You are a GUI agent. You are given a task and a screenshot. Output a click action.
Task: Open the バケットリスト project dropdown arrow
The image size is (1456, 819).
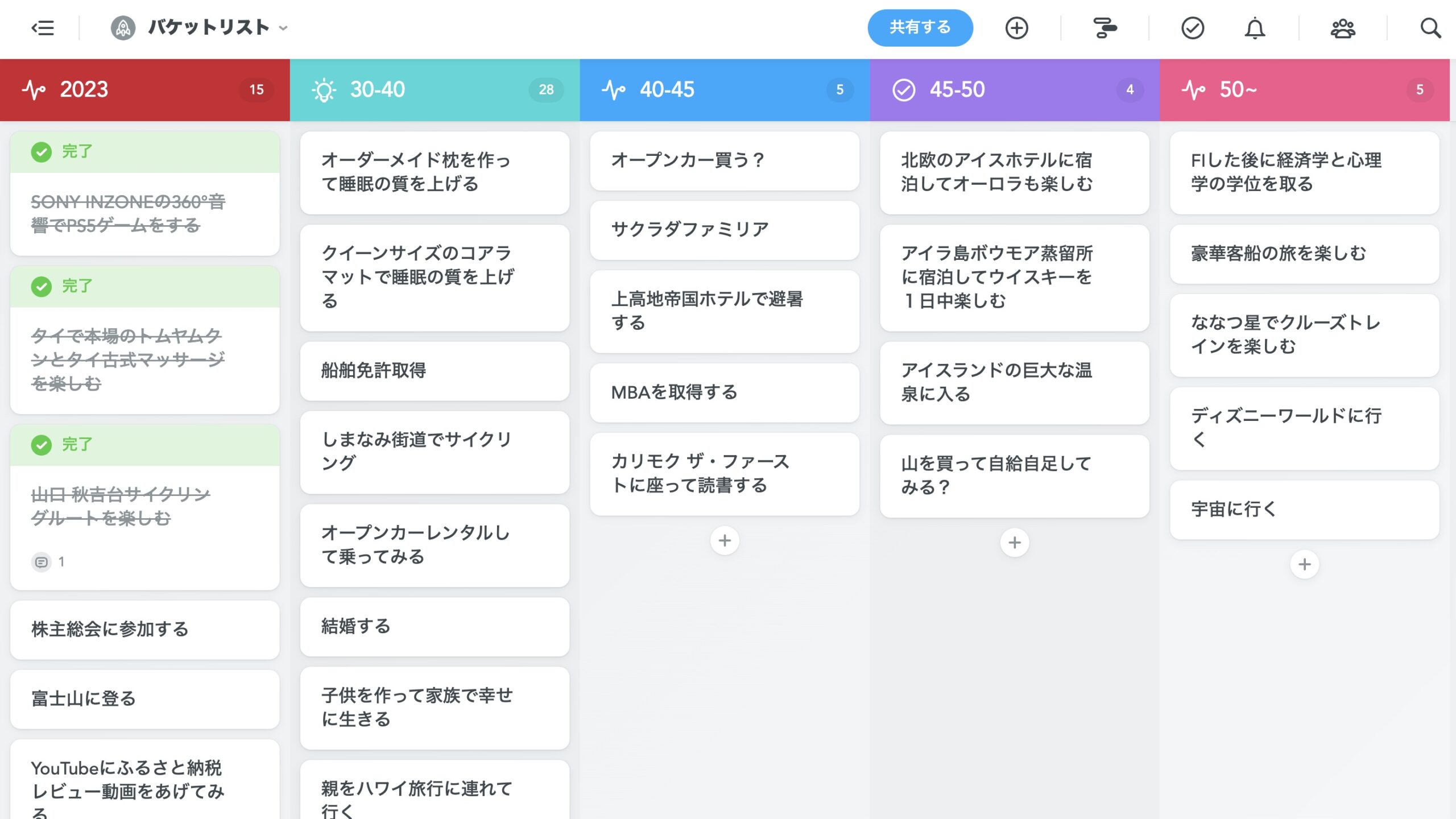point(283,28)
